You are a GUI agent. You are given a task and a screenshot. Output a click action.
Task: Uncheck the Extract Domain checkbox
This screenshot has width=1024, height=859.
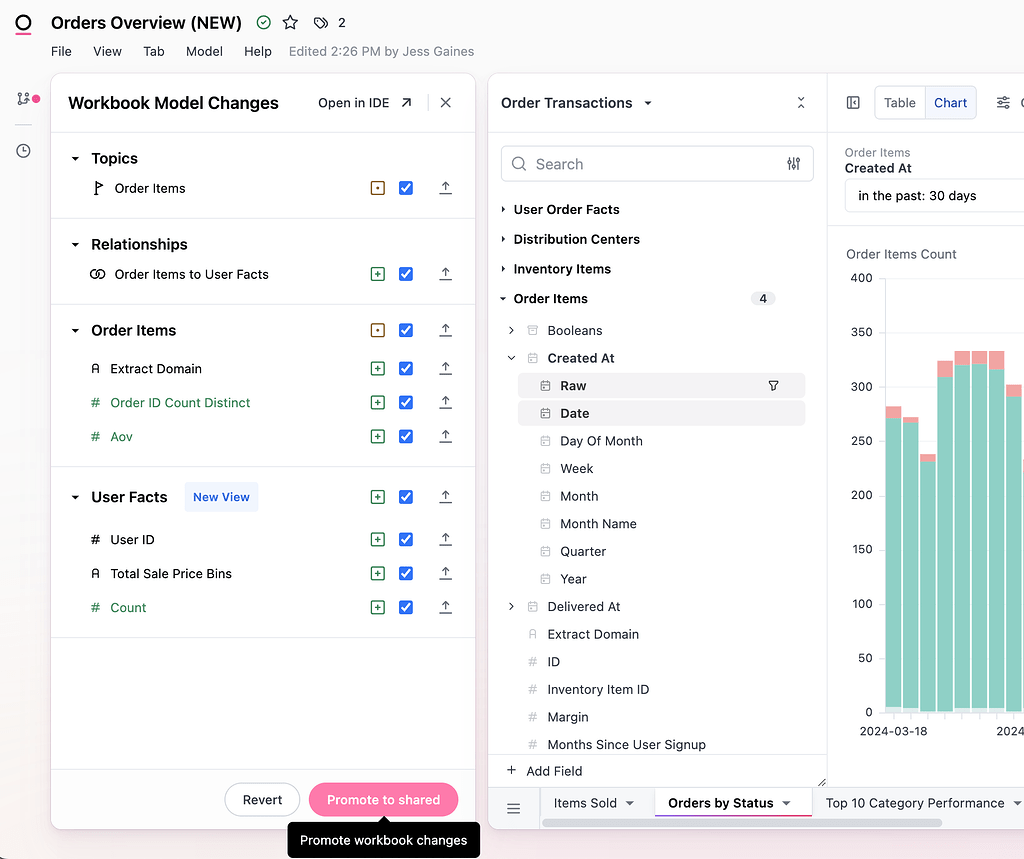coord(406,369)
